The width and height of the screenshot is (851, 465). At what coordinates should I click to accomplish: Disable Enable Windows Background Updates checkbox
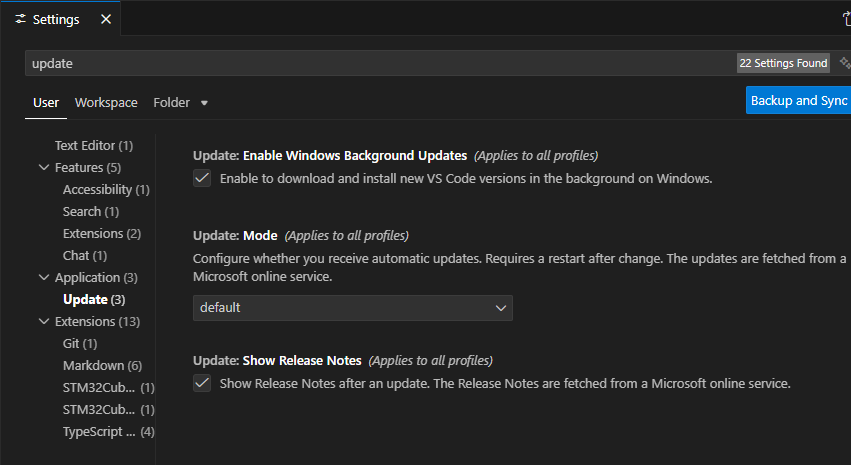(202, 178)
